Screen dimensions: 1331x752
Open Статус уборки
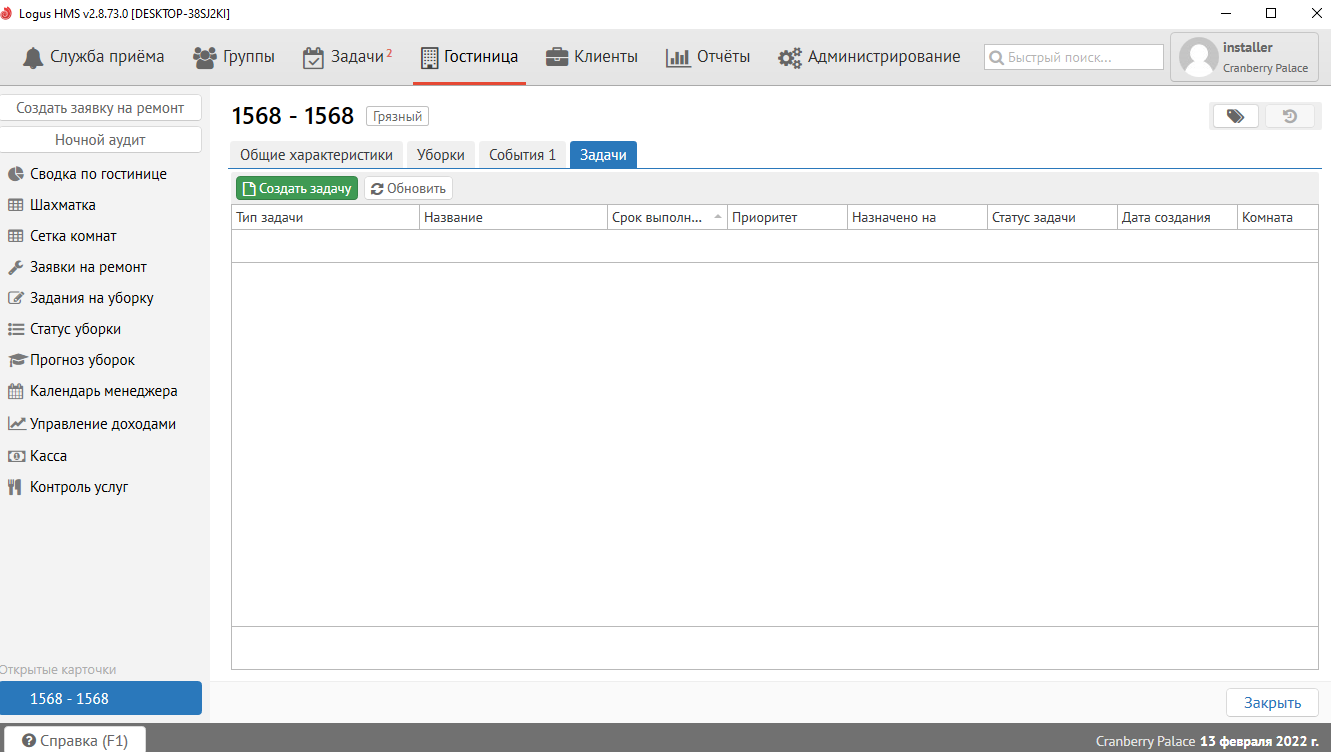coord(75,329)
